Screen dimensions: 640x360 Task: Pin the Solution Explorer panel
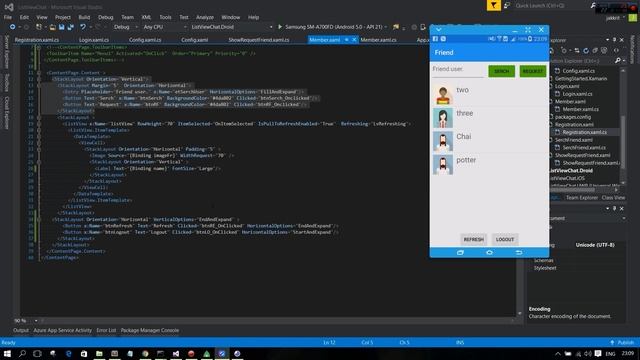click(614, 40)
